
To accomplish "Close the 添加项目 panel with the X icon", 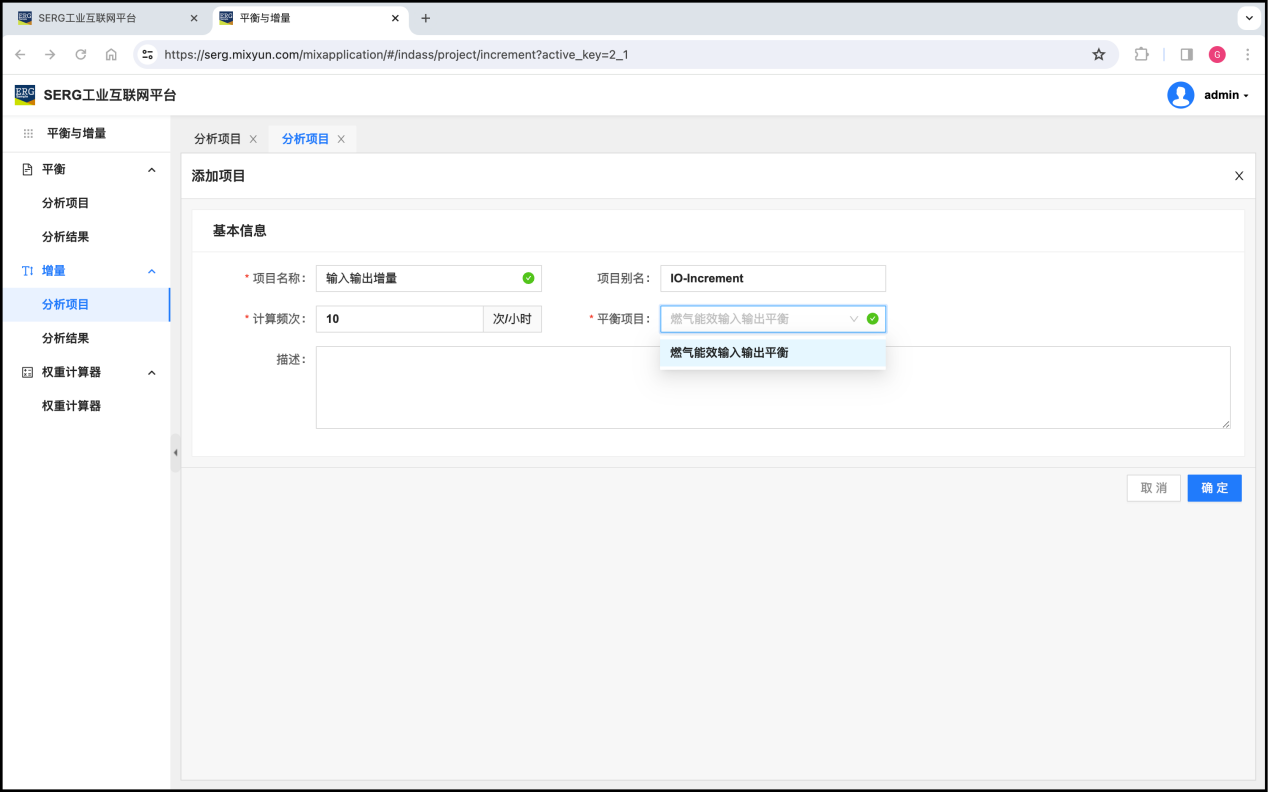I will [1238, 176].
